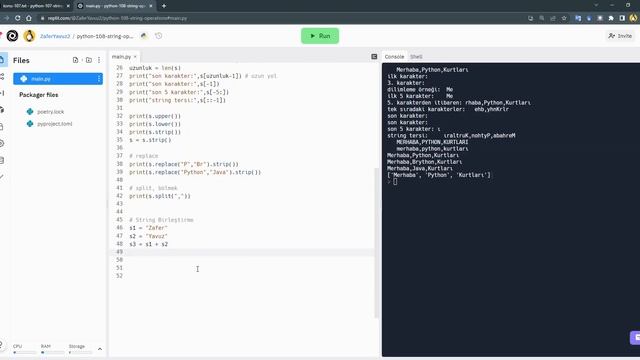This screenshot has width=640, height=360.
Task: Open the browser tab search chevron
Action: [x=596, y=5]
